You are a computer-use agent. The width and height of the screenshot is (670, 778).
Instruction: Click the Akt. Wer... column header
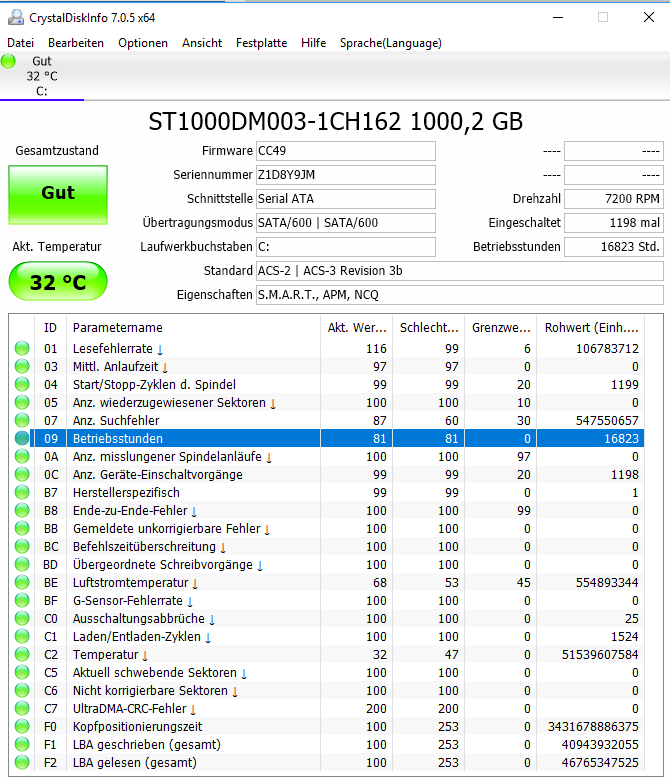(356, 327)
